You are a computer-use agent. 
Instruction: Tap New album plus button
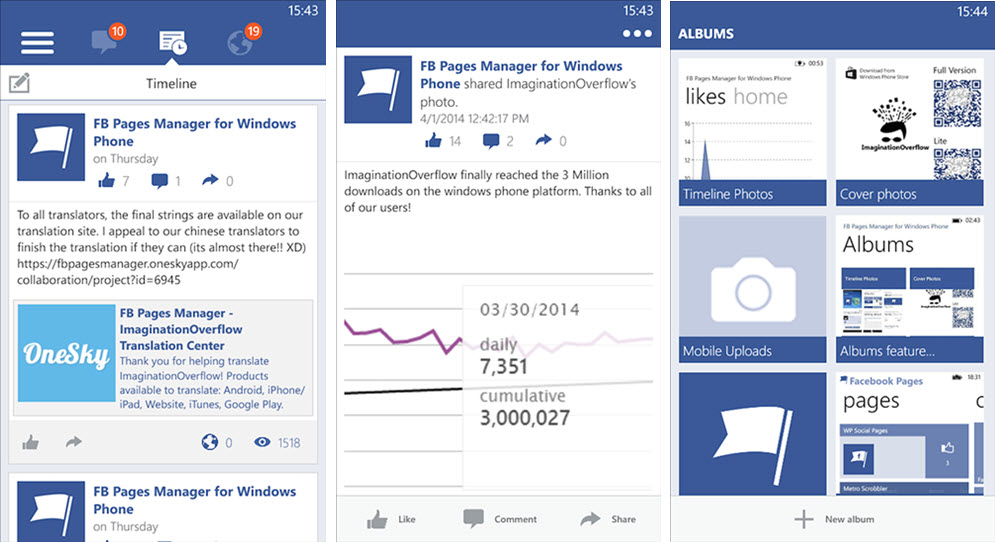[834, 519]
